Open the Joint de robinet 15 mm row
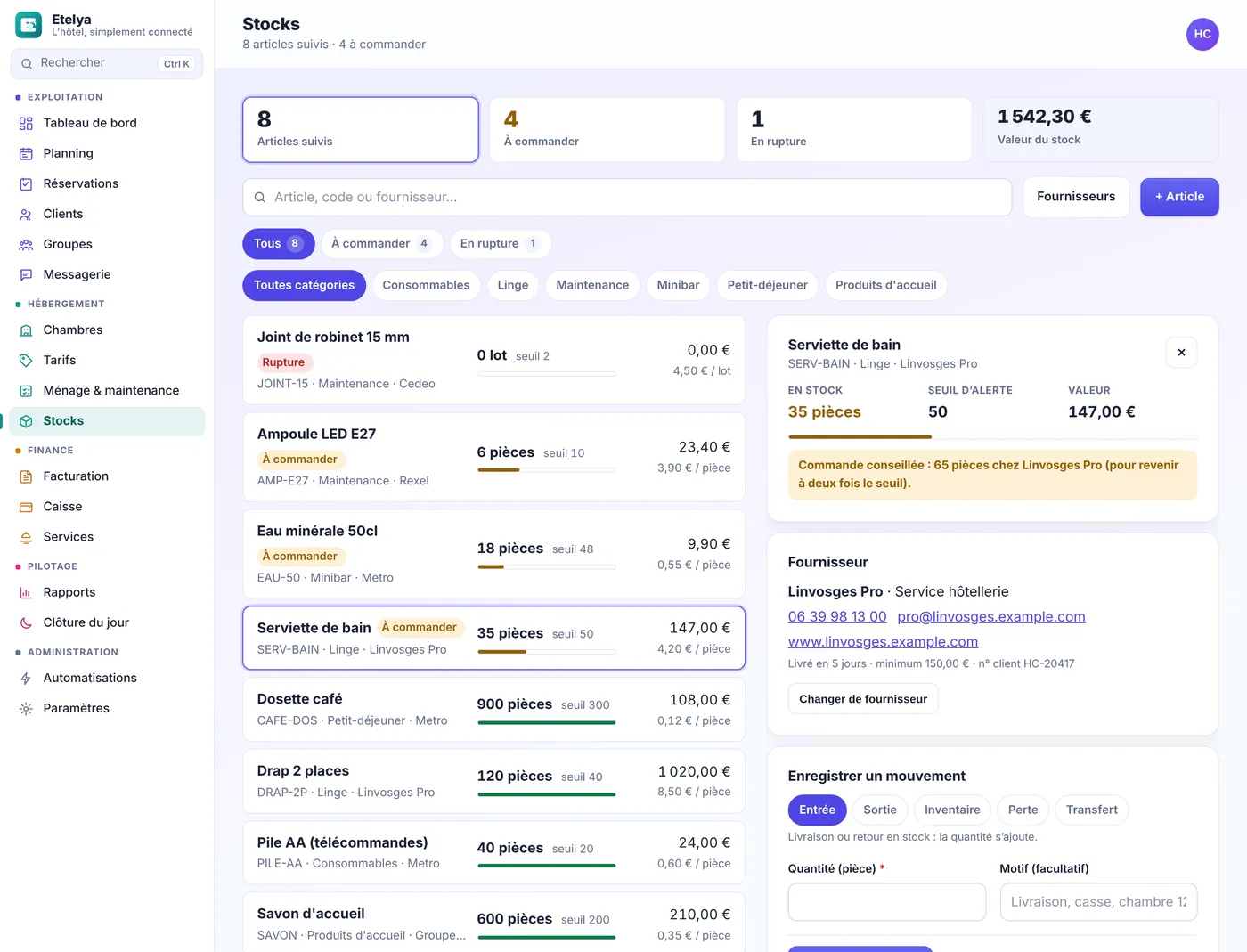 click(494, 361)
